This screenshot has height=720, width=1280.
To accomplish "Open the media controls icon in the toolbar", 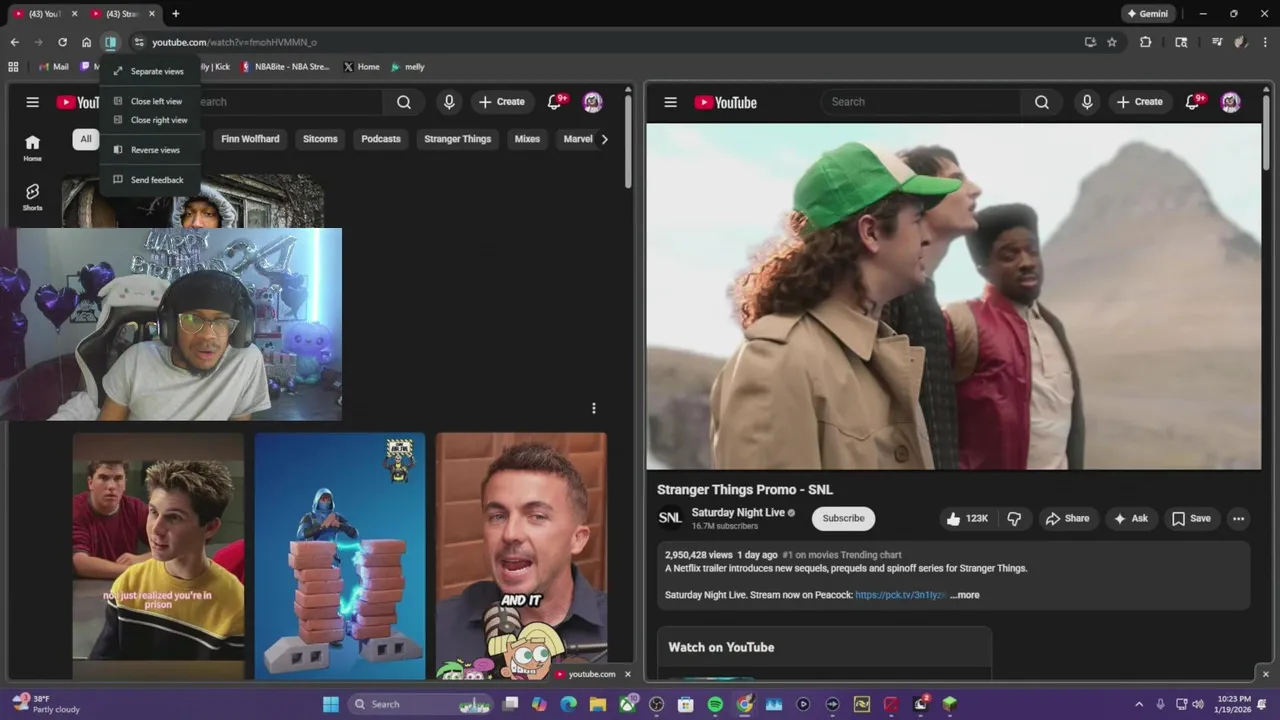I will click(1217, 42).
